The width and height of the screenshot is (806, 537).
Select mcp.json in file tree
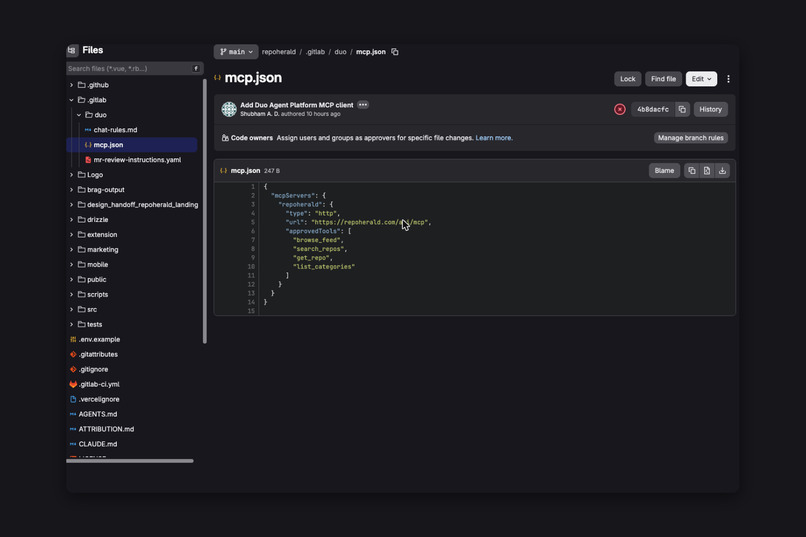point(132,145)
